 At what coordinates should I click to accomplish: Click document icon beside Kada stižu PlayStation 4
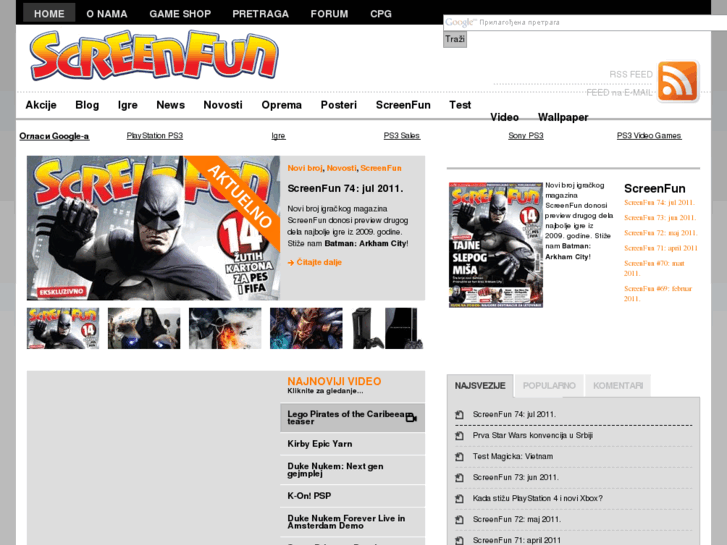[x=459, y=499]
